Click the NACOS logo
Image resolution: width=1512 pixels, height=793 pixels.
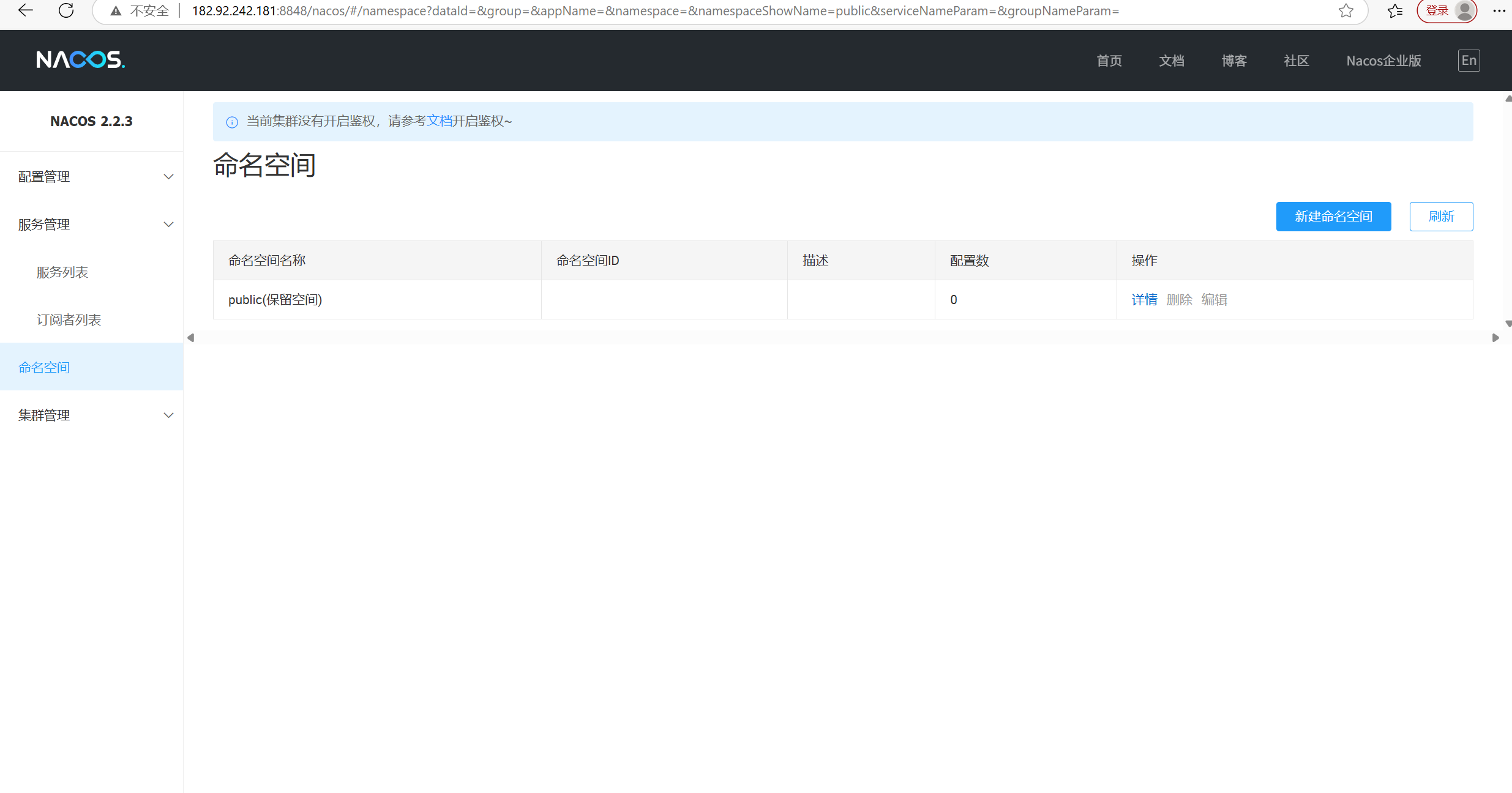click(x=80, y=60)
